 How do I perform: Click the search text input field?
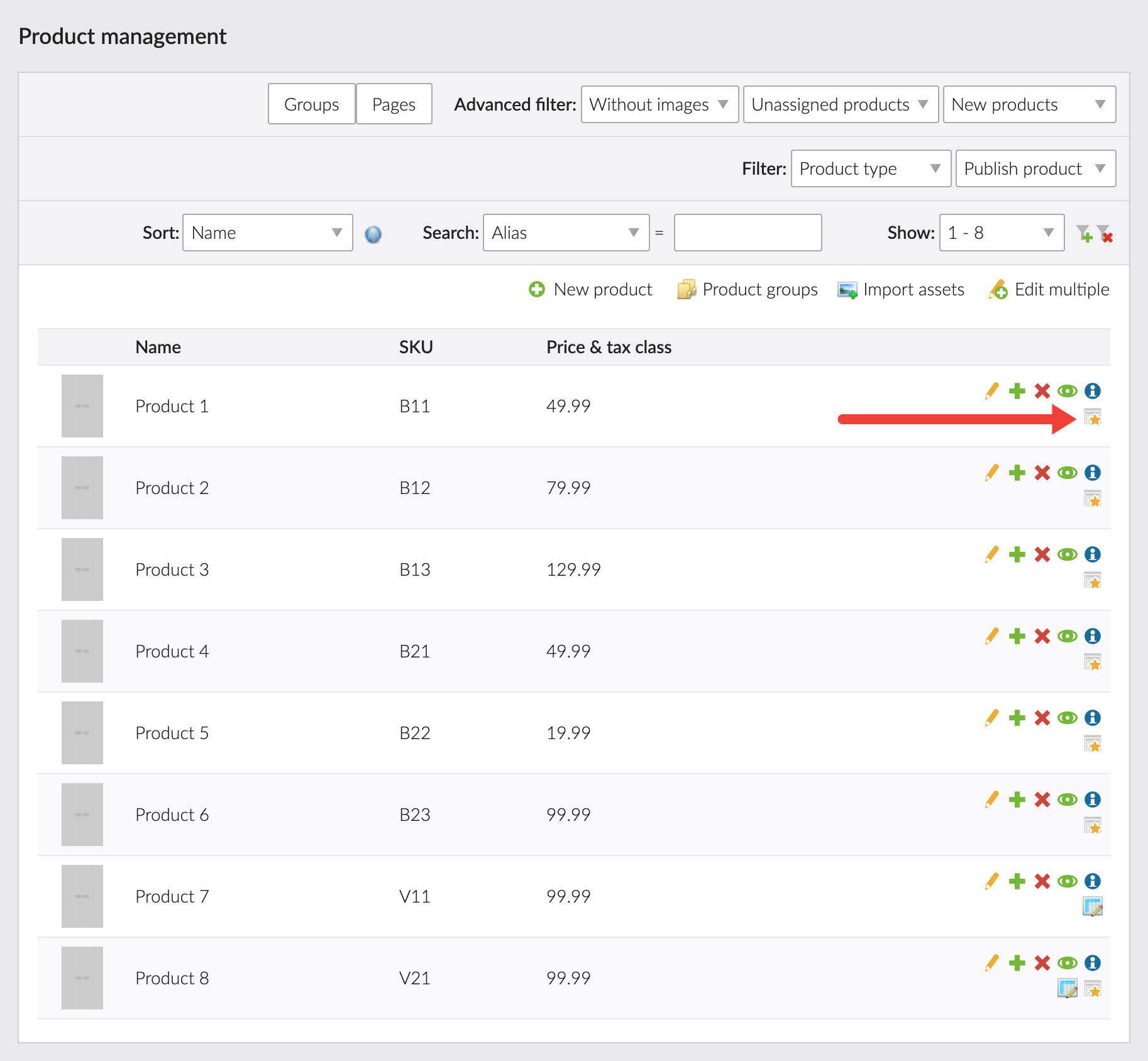pos(748,233)
